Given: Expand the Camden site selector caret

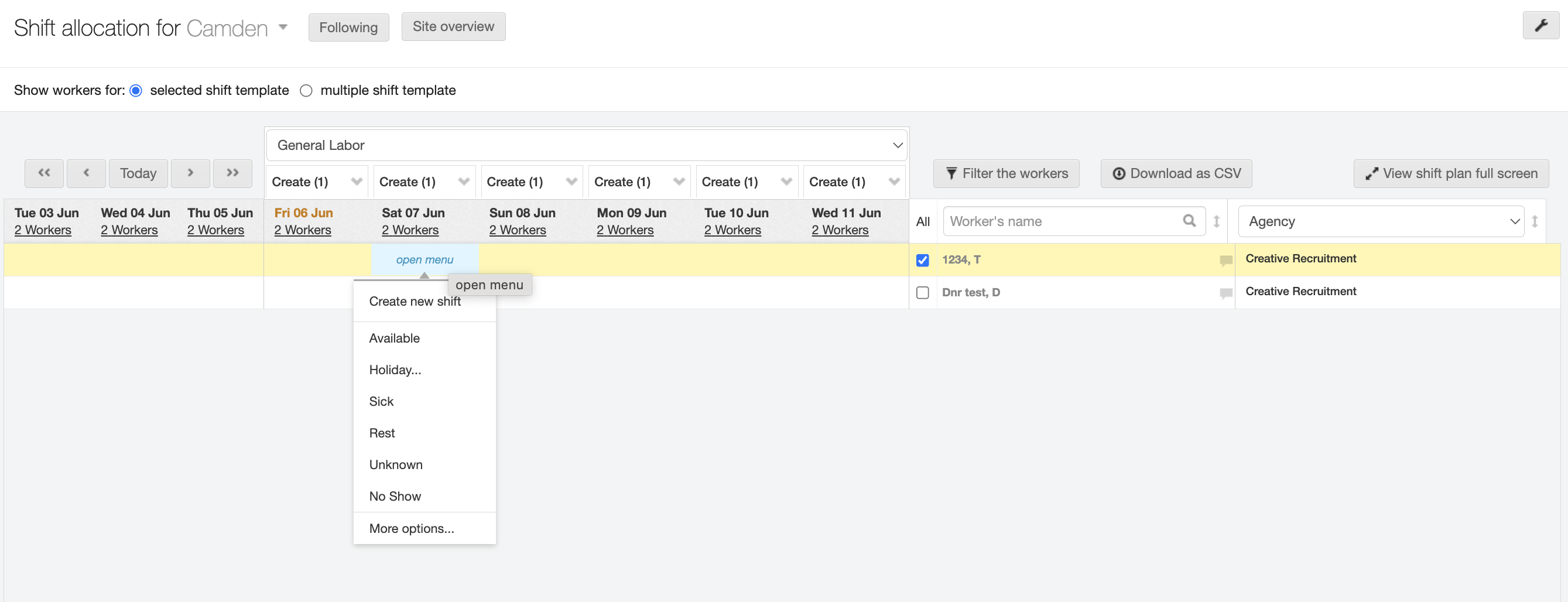Looking at the screenshot, I should 282,28.
